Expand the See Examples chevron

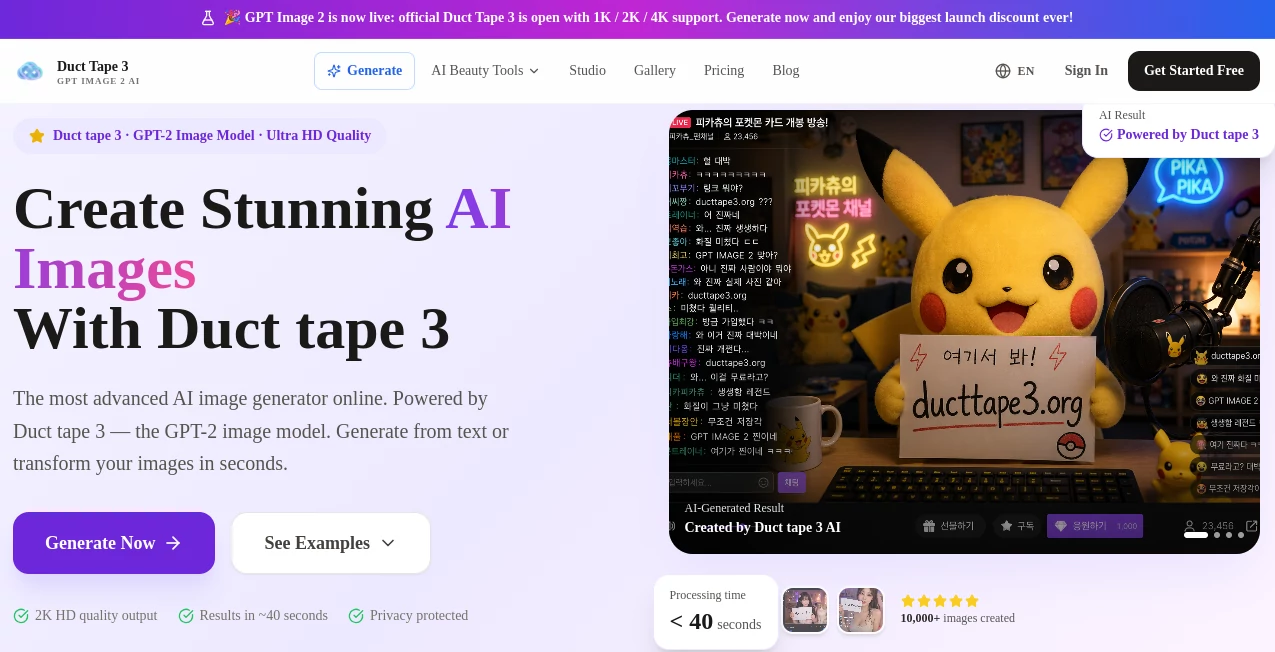click(388, 543)
